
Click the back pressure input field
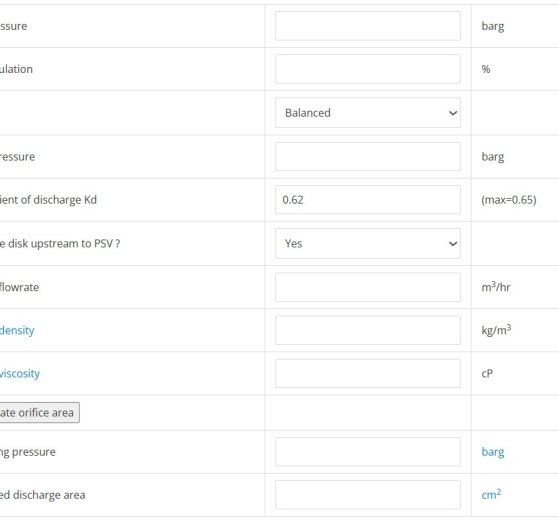368,157
